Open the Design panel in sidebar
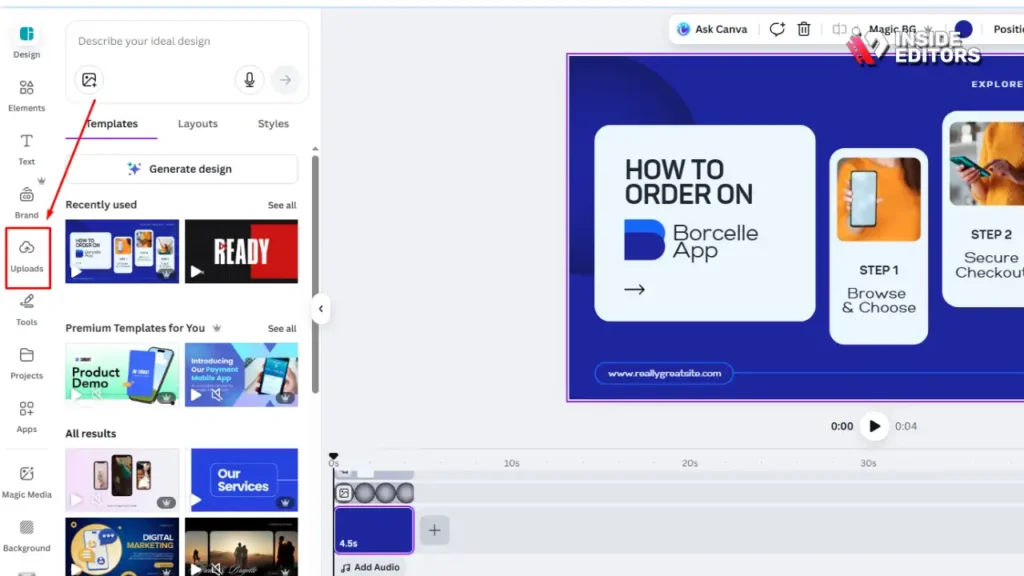Image resolution: width=1024 pixels, height=576 pixels. pos(26,42)
